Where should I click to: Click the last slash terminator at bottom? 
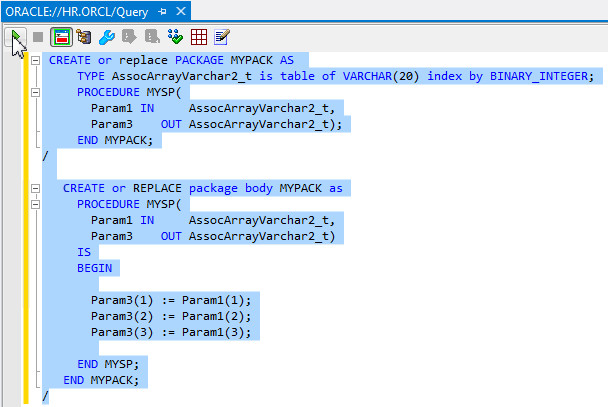(45, 396)
